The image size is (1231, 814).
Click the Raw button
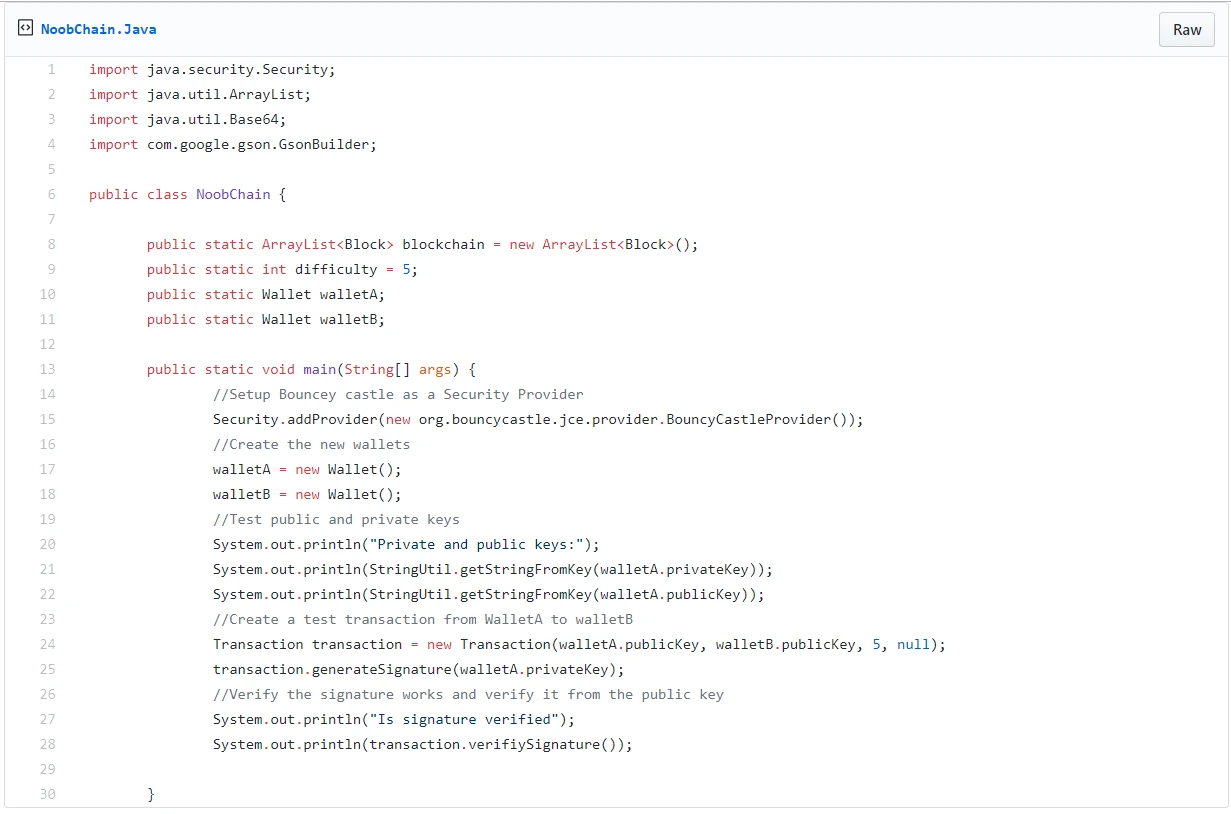pos(1187,29)
